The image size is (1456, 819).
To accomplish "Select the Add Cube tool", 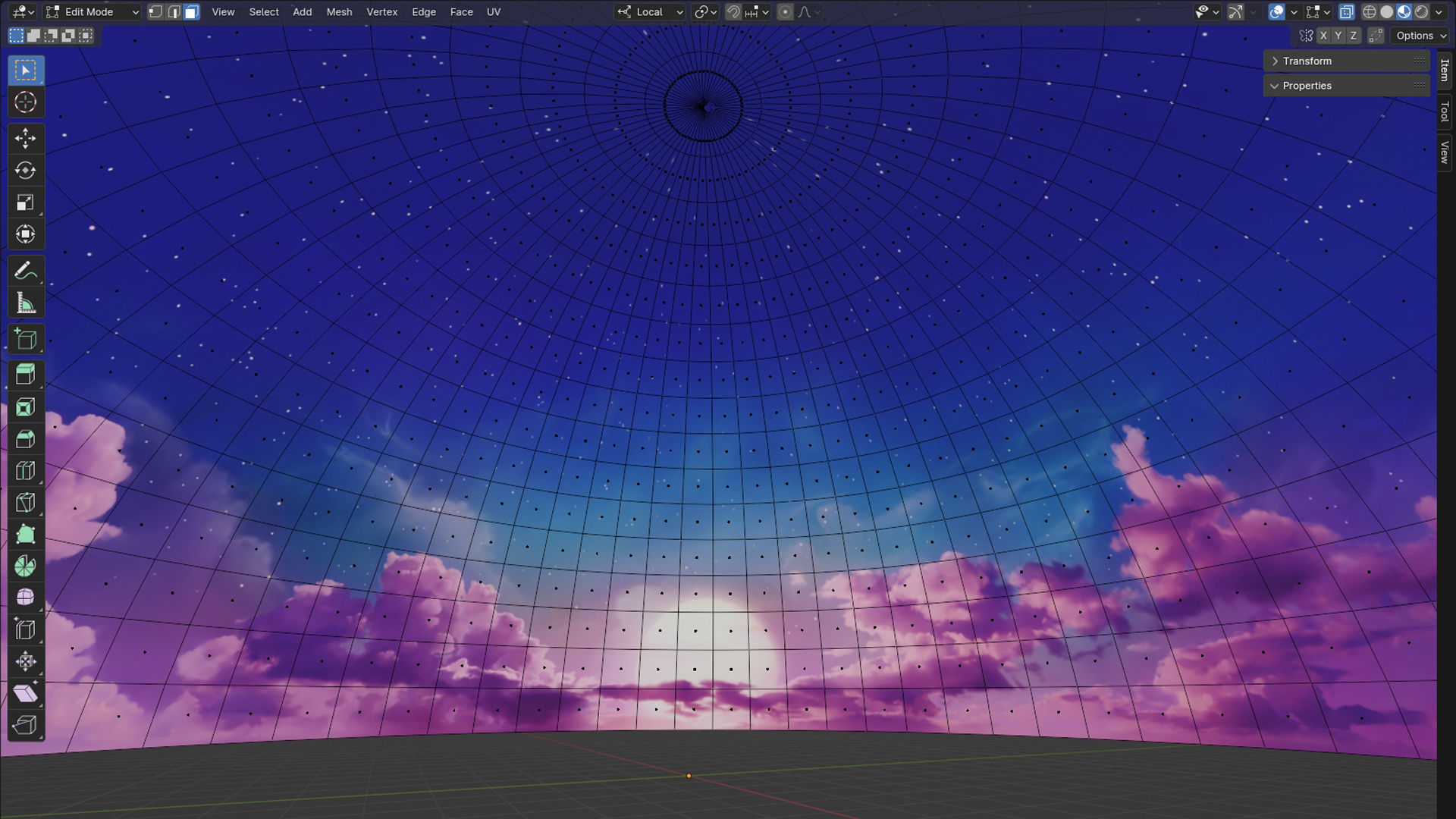I will [x=26, y=339].
